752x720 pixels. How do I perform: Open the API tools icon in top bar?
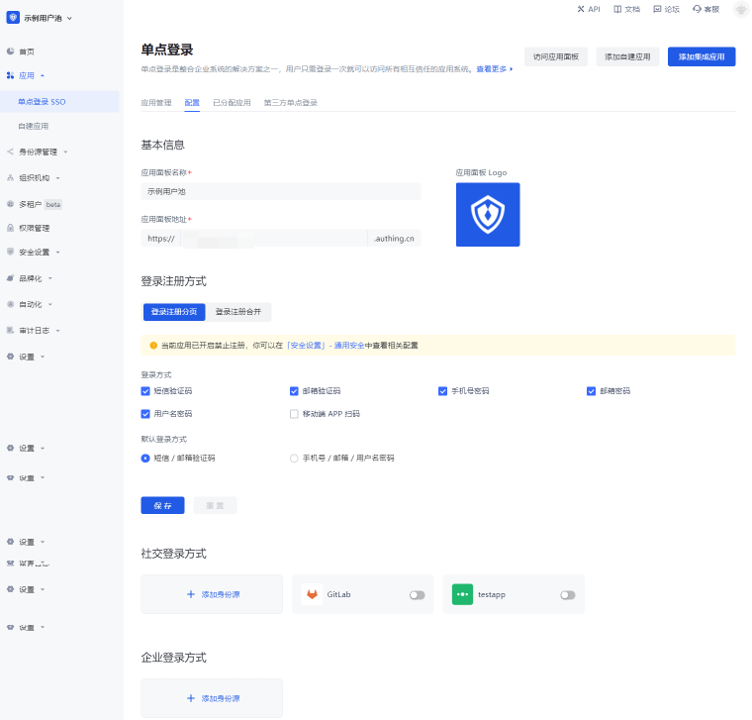(x=582, y=9)
